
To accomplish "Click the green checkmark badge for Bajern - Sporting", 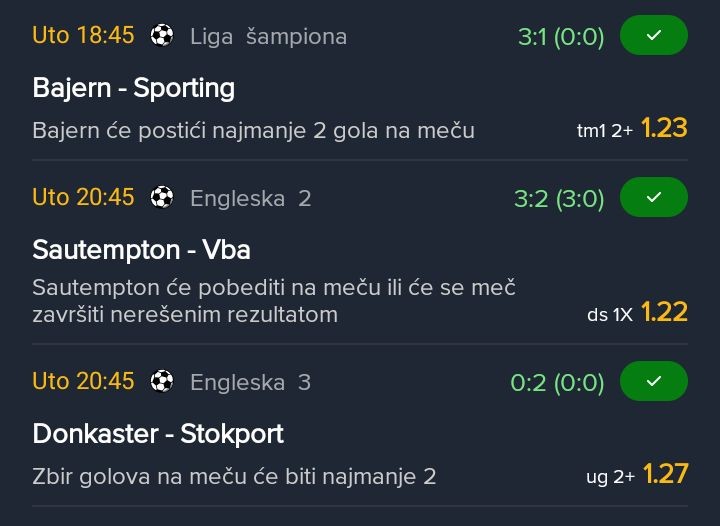I will click(653, 36).
